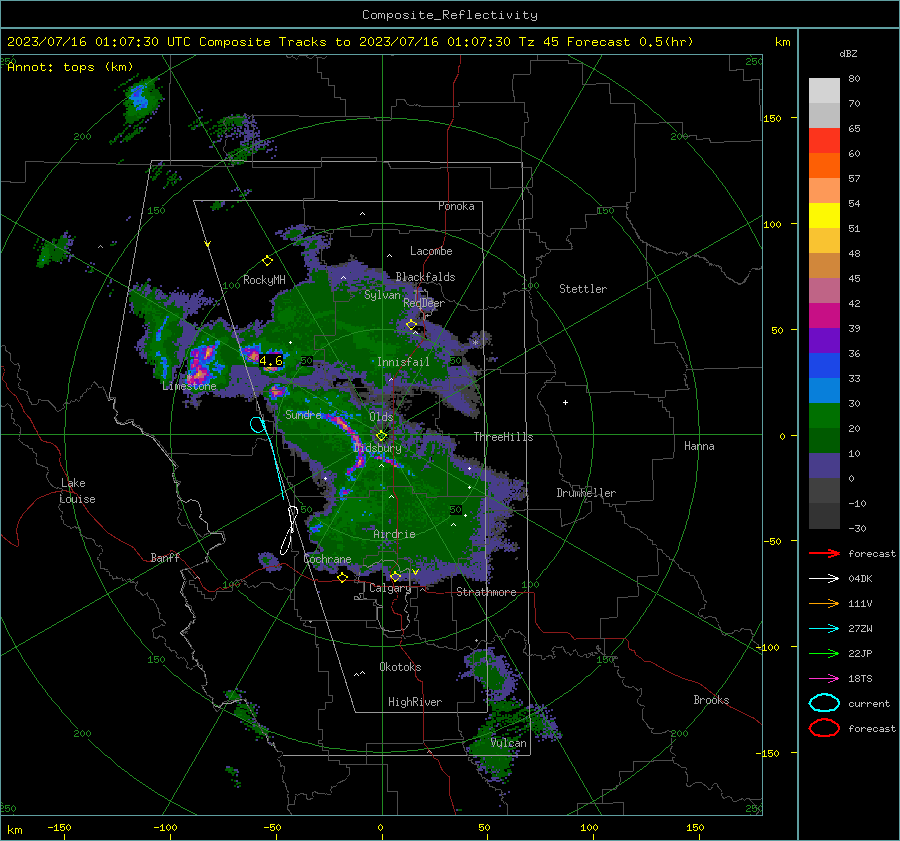Click the Vulcan label
Image resolution: width=900 pixels, height=841 pixels.
(508, 743)
